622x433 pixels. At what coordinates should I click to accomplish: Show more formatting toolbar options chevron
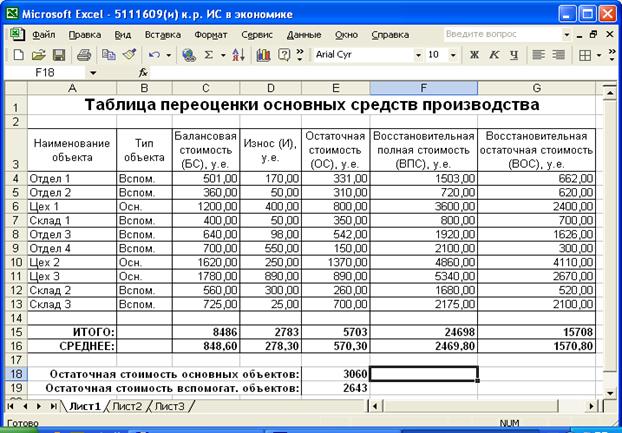pyautogui.click(x=611, y=55)
